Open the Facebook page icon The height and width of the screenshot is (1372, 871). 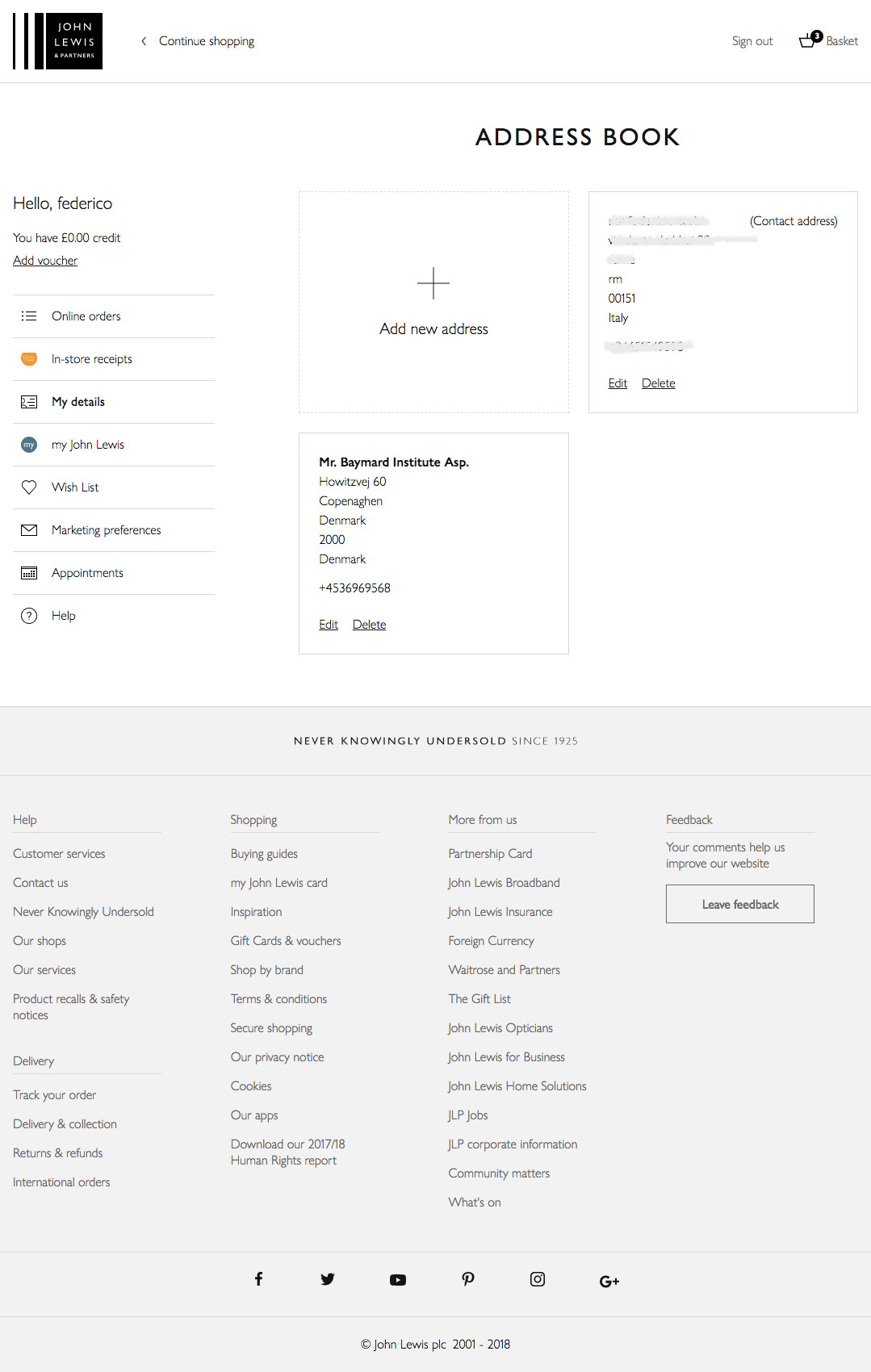258,1279
